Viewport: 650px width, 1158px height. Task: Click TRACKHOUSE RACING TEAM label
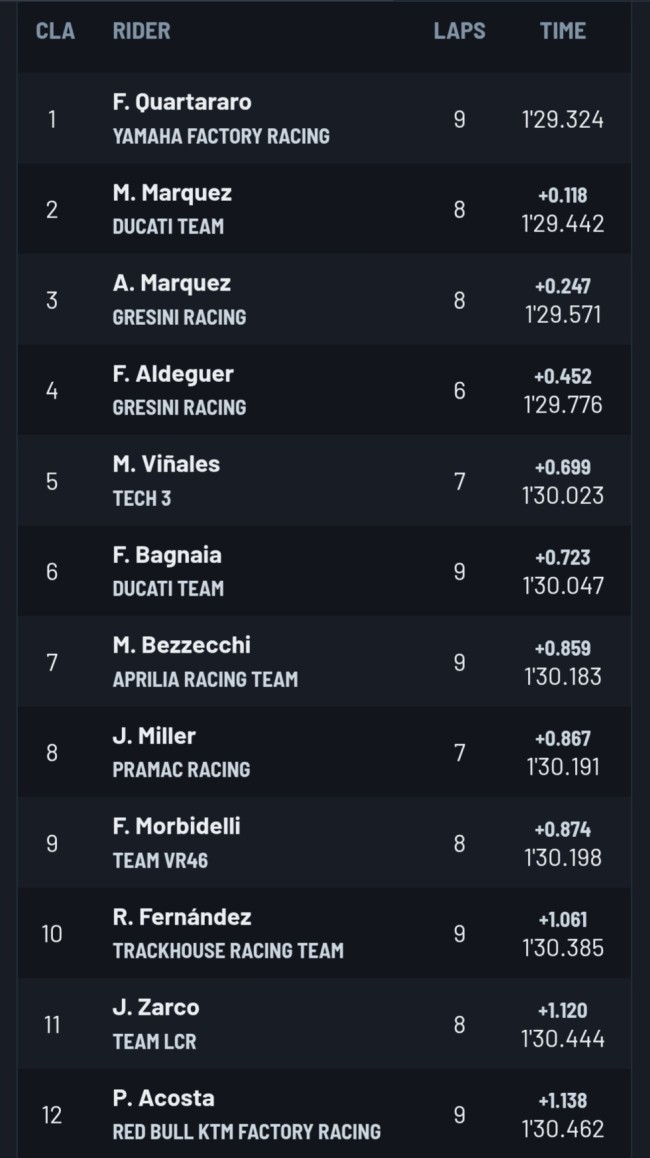(x=228, y=950)
